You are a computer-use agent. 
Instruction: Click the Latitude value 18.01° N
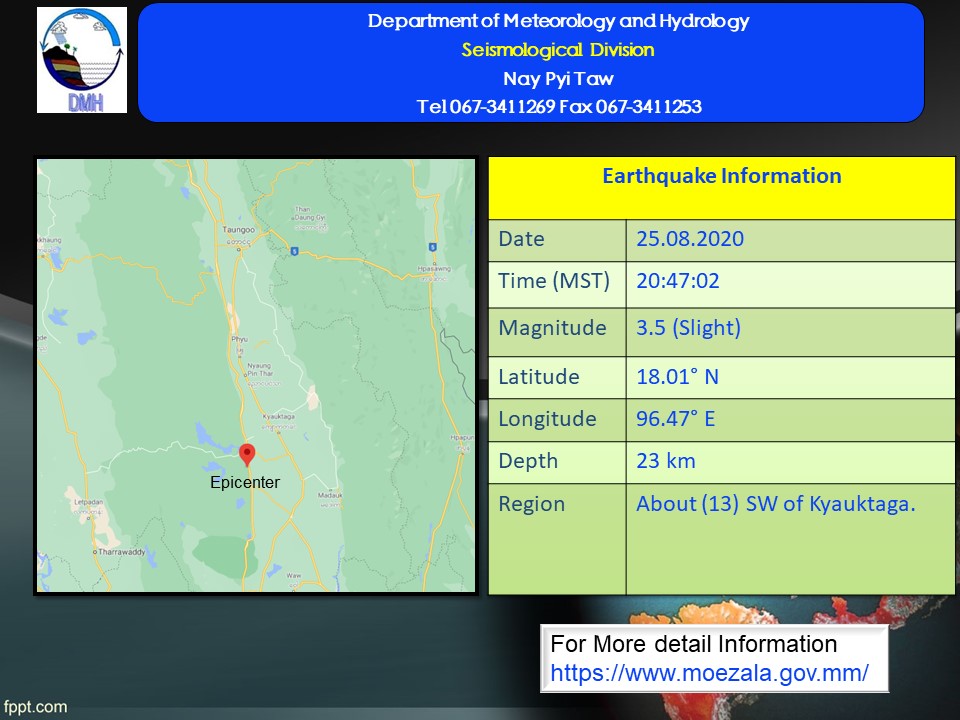[x=677, y=377]
